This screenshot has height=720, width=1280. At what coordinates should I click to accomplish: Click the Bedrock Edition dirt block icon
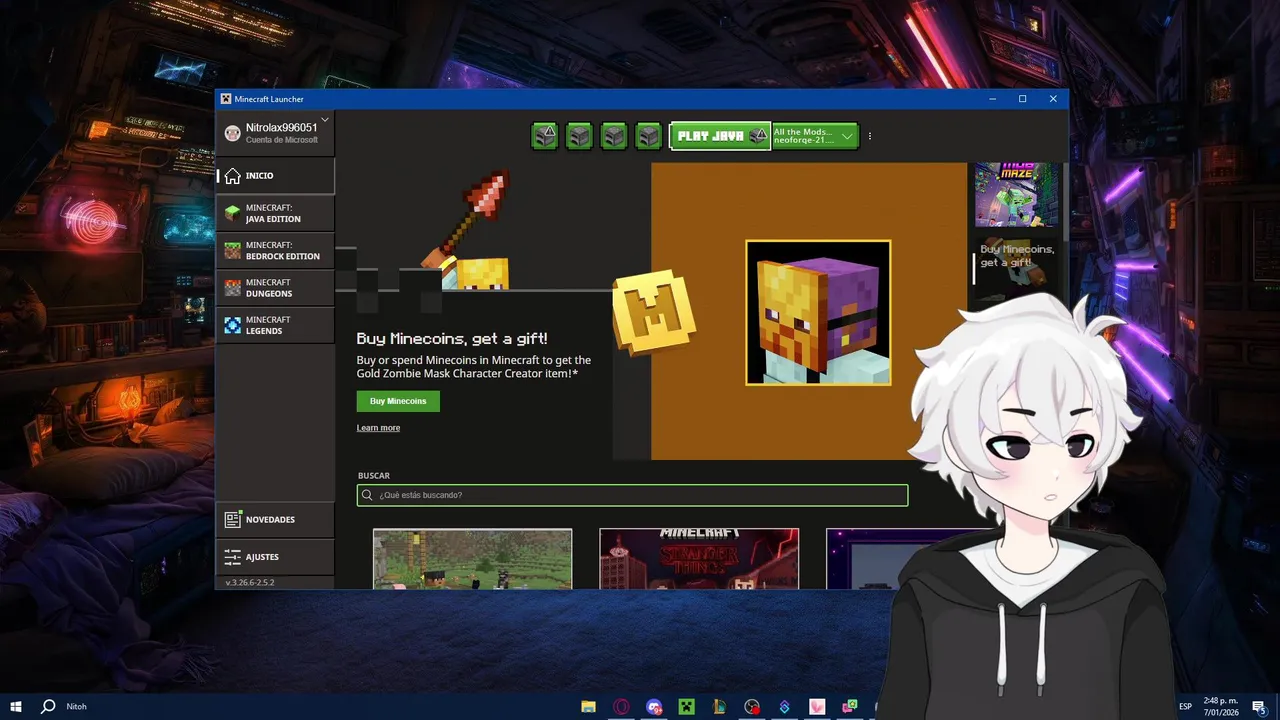point(232,250)
